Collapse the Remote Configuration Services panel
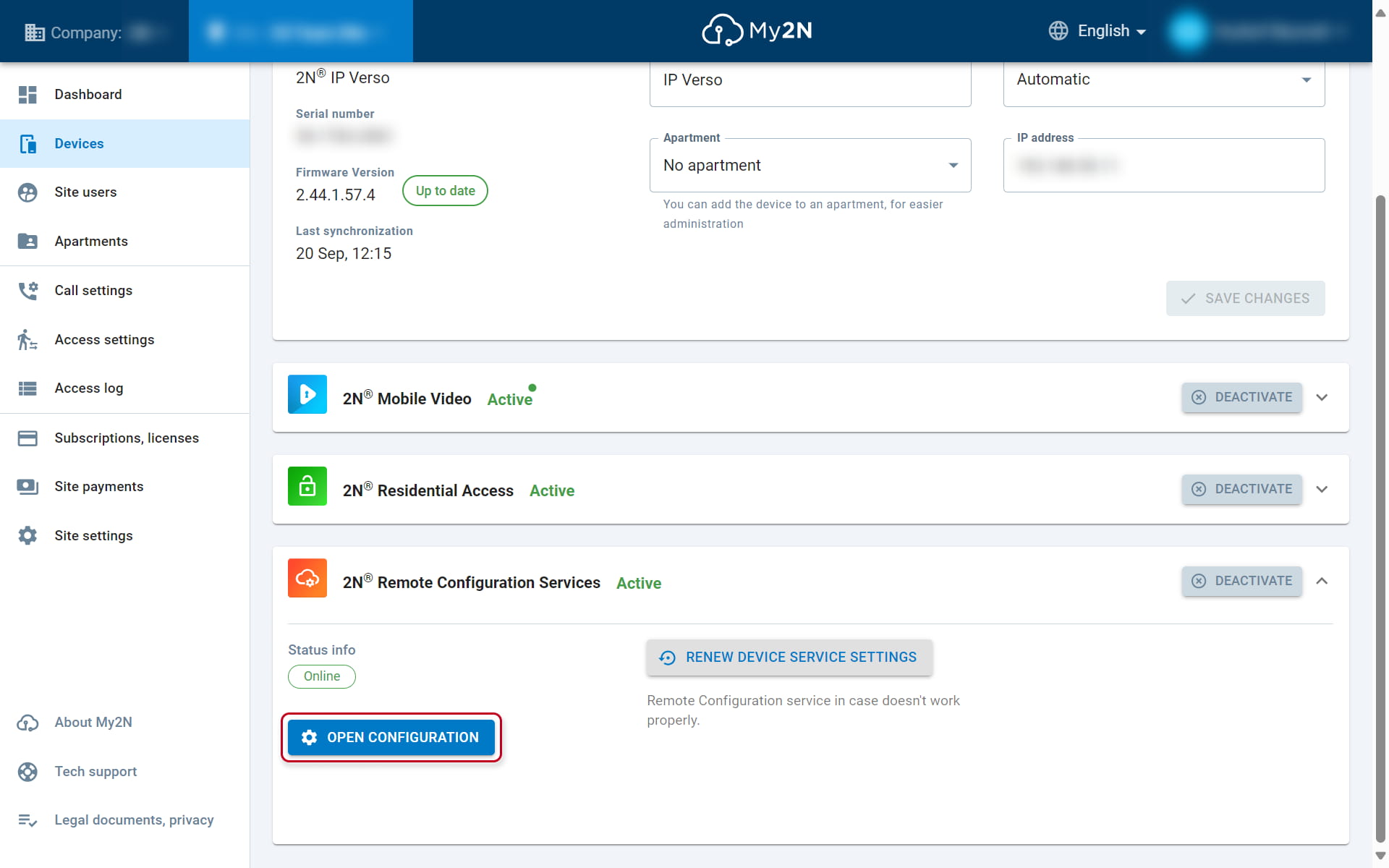 pos(1322,581)
